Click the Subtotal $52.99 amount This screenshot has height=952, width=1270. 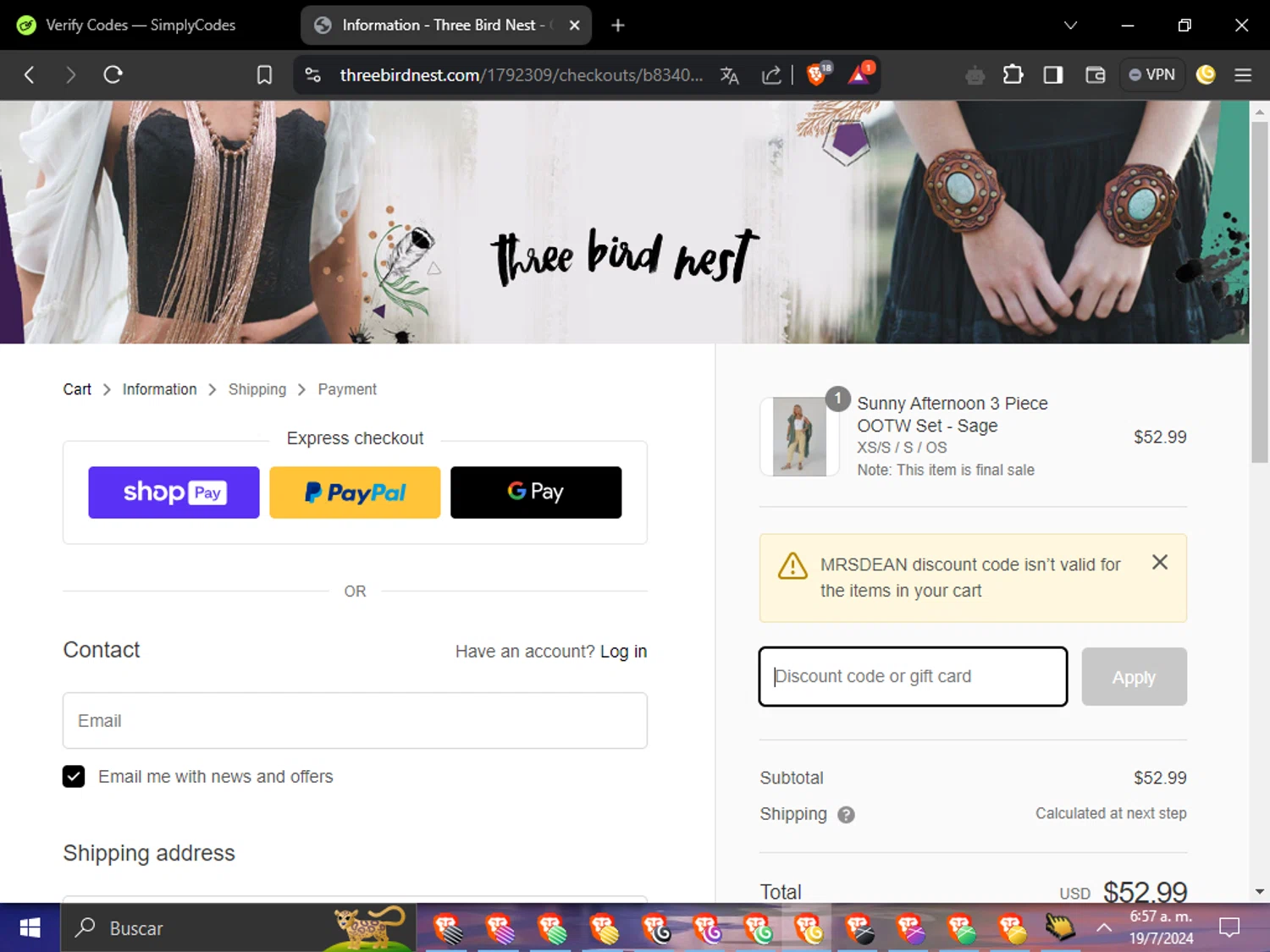click(x=1160, y=778)
